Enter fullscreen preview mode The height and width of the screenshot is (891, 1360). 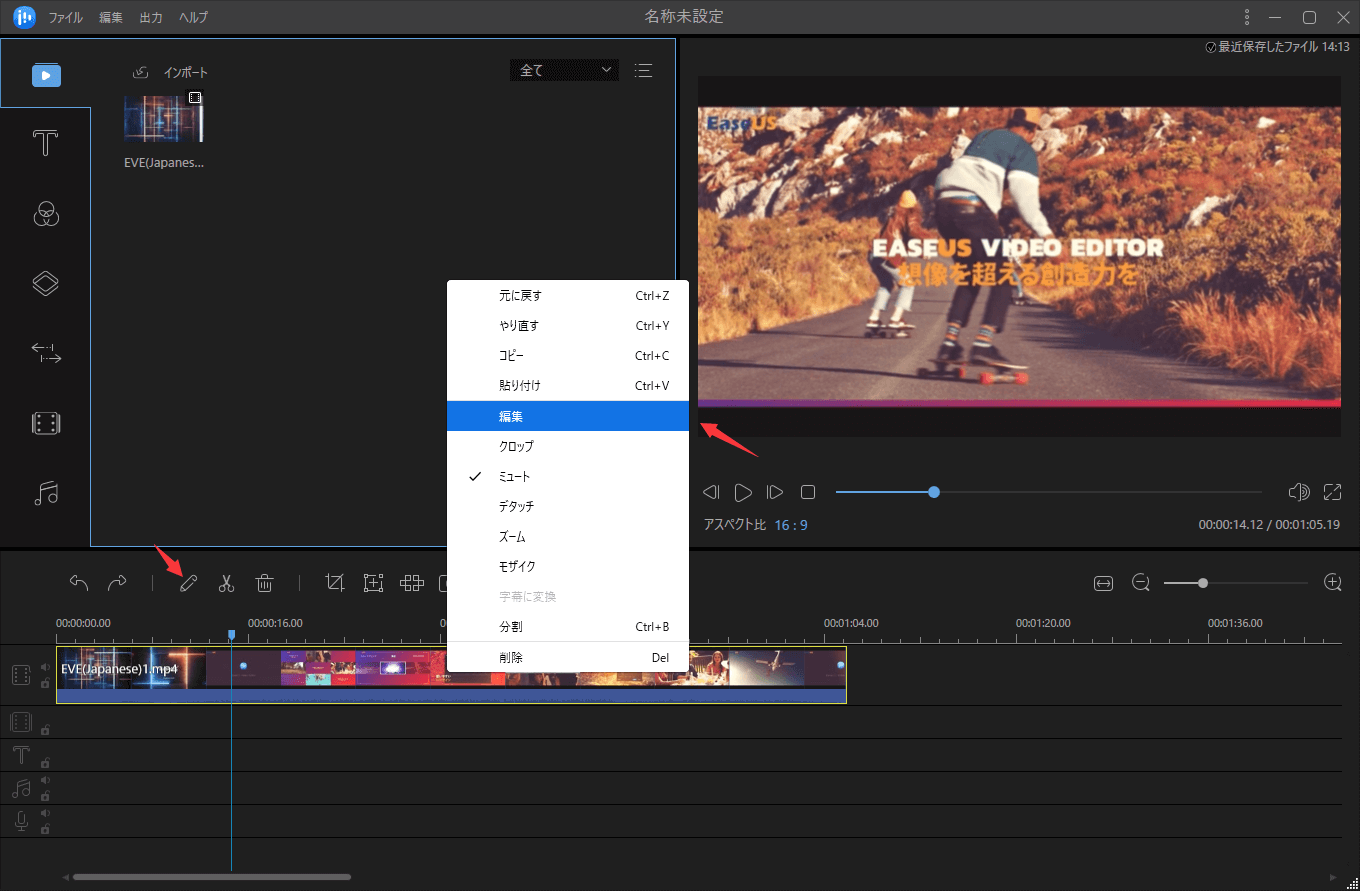pos(1332,492)
